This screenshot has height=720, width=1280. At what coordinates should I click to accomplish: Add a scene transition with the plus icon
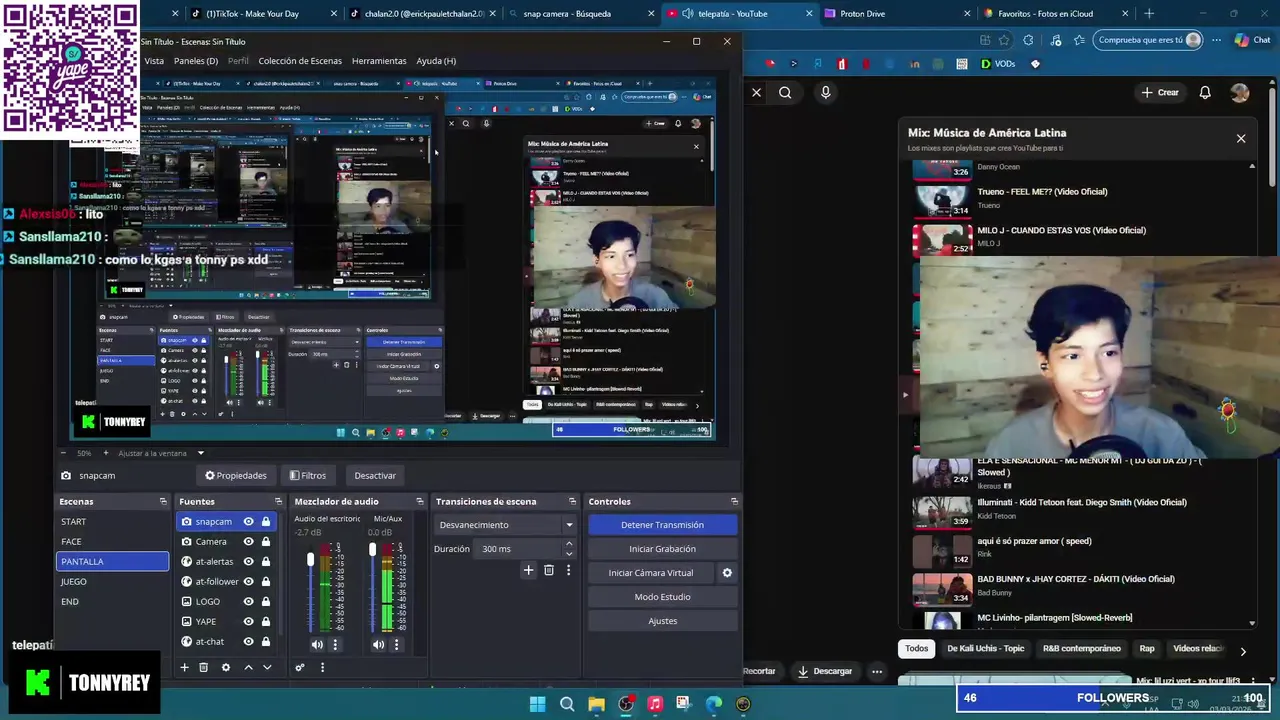528,570
